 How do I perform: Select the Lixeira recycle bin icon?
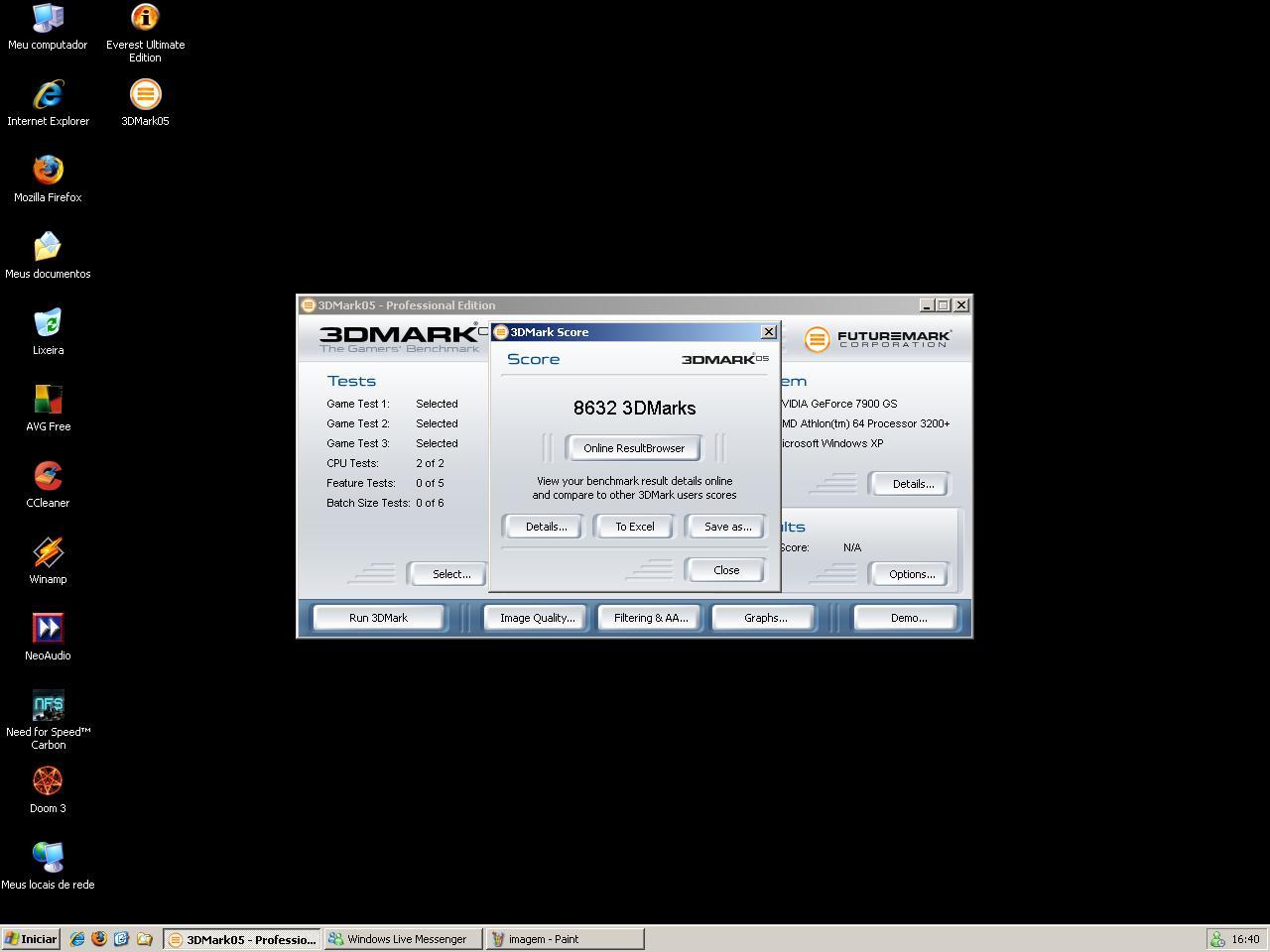click(x=48, y=332)
